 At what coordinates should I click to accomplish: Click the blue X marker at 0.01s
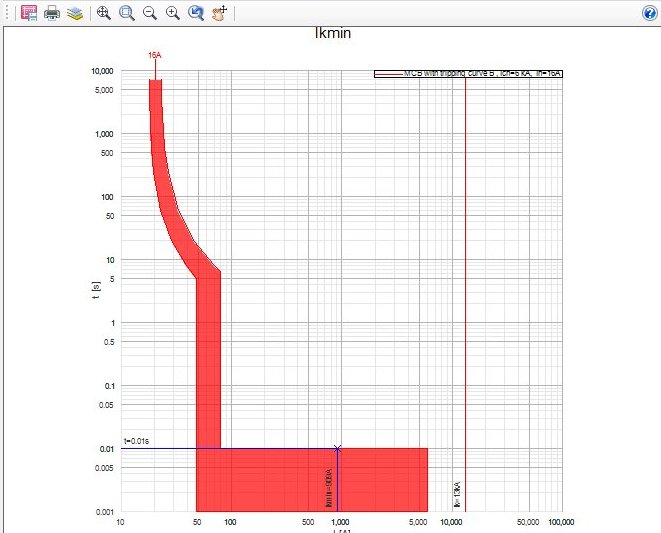click(x=337, y=449)
